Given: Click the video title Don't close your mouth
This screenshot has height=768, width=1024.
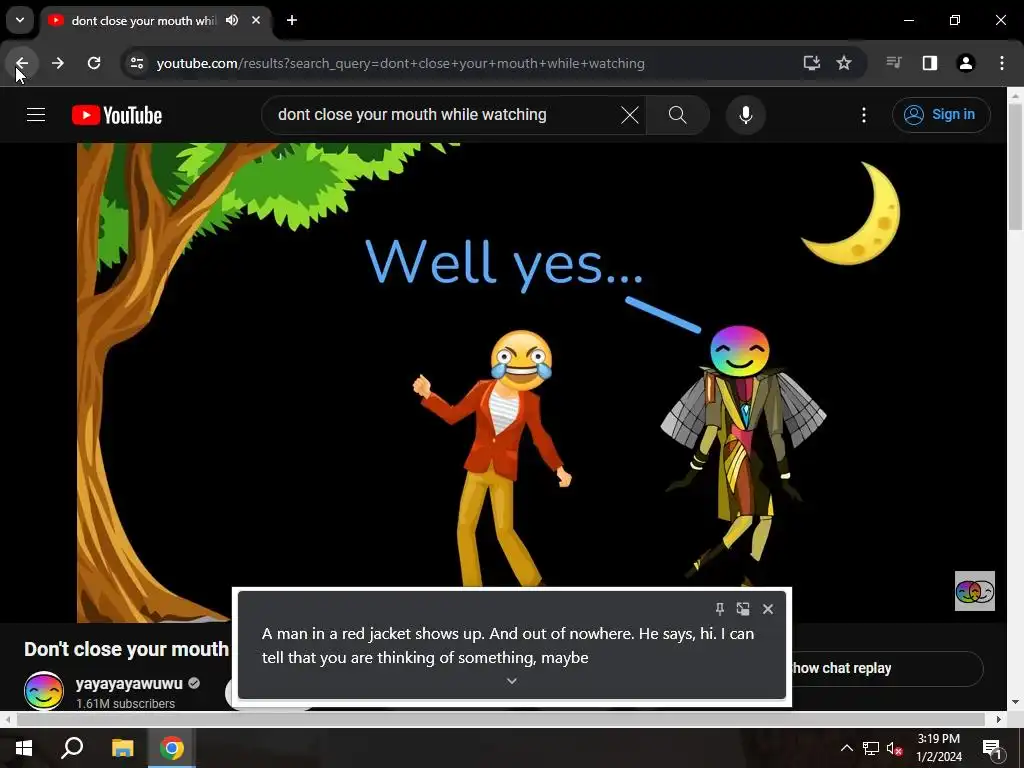Looking at the screenshot, I should pos(127,649).
